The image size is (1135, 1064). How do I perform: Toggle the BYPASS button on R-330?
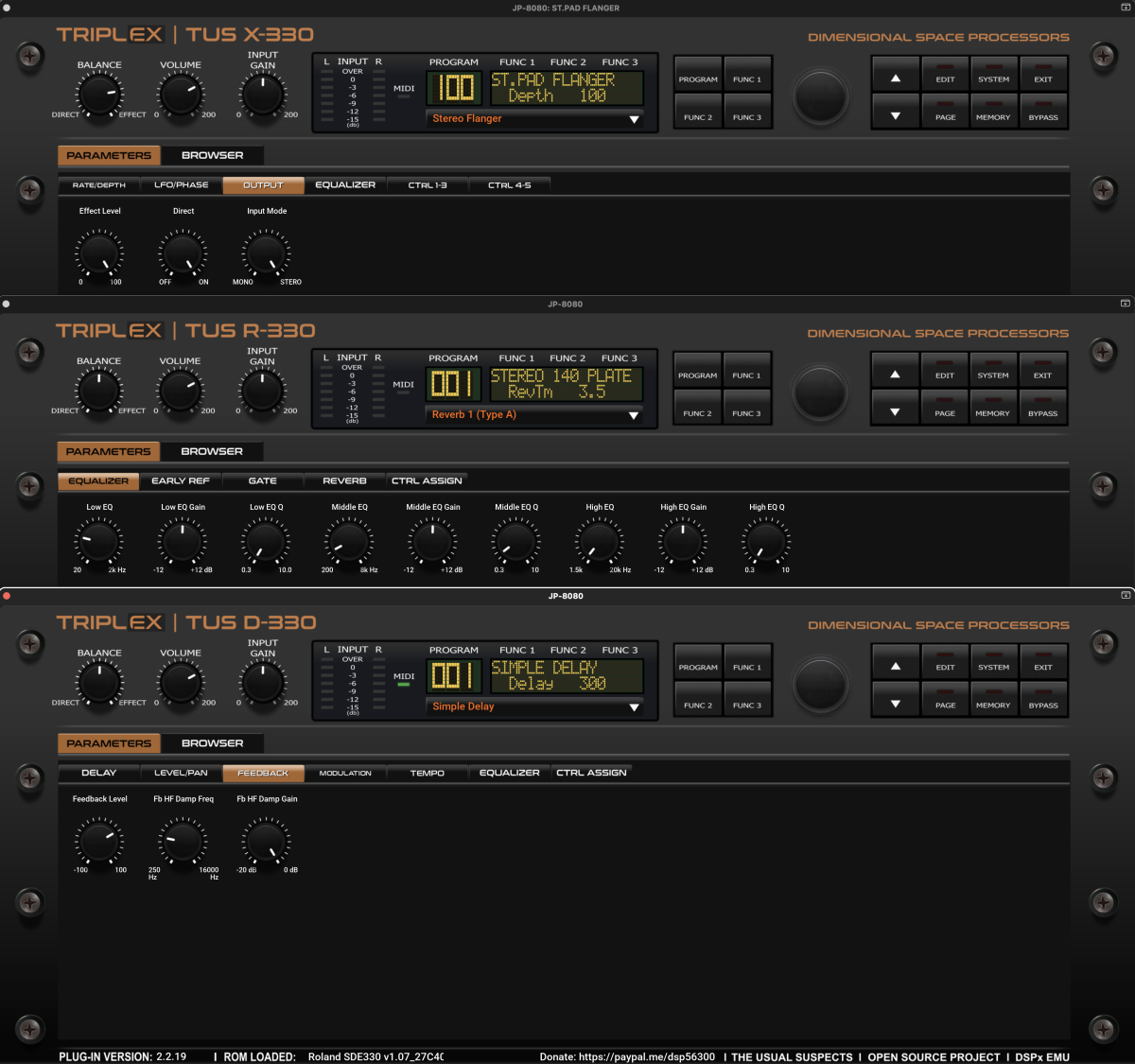click(1042, 408)
